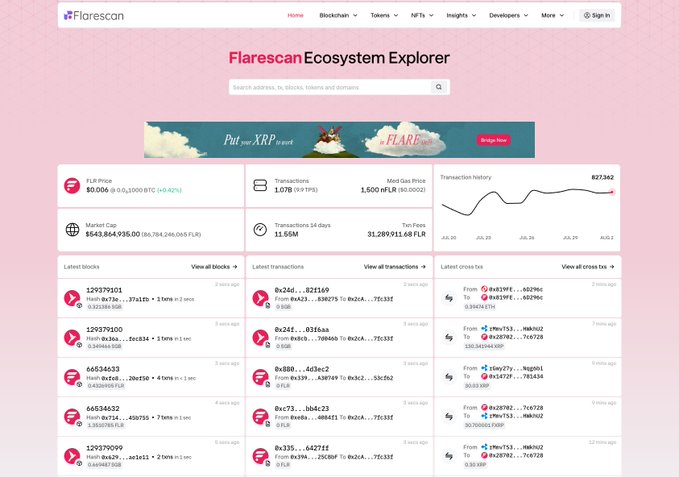Click the Transactions 14 days gauge icon
The width and height of the screenshot is (679, 477).
(x=260, y=229)
